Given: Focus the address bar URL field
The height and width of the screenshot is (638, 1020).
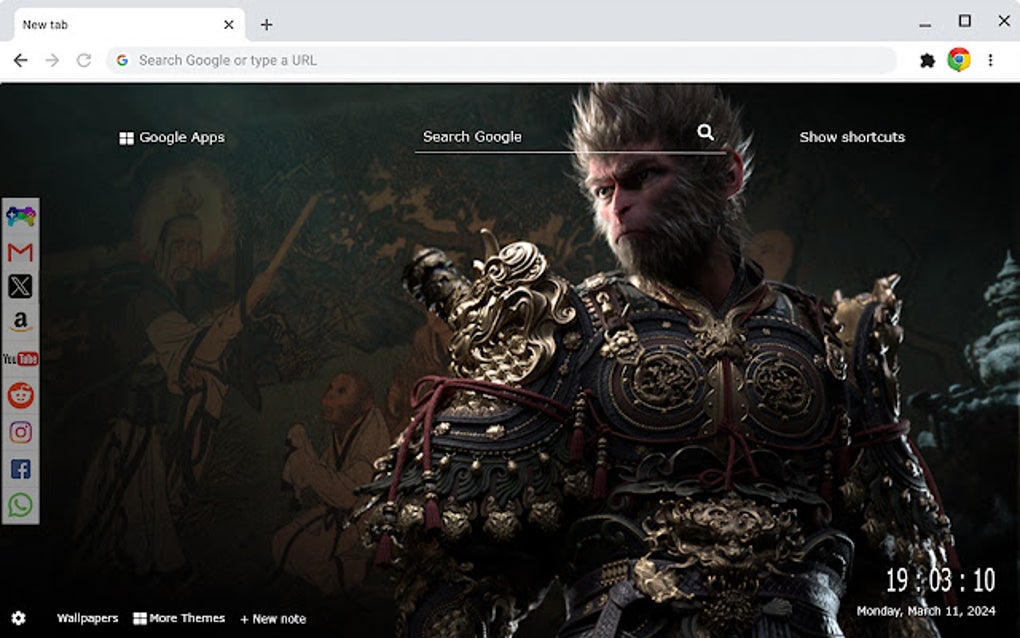Looking at the screenshot, I should coord(501,60).
